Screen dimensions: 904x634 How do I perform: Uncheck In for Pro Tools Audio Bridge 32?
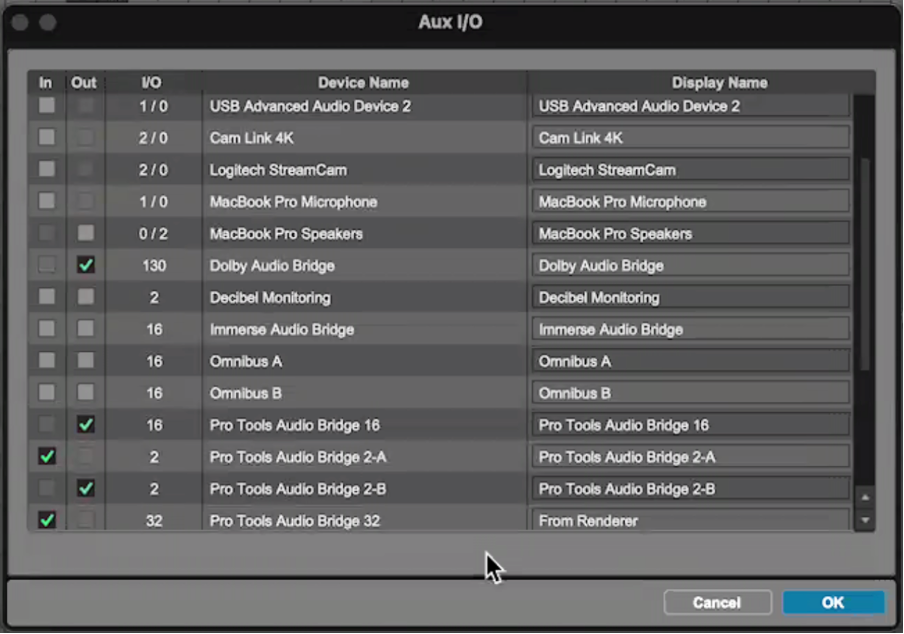click(x=47, y=520)
